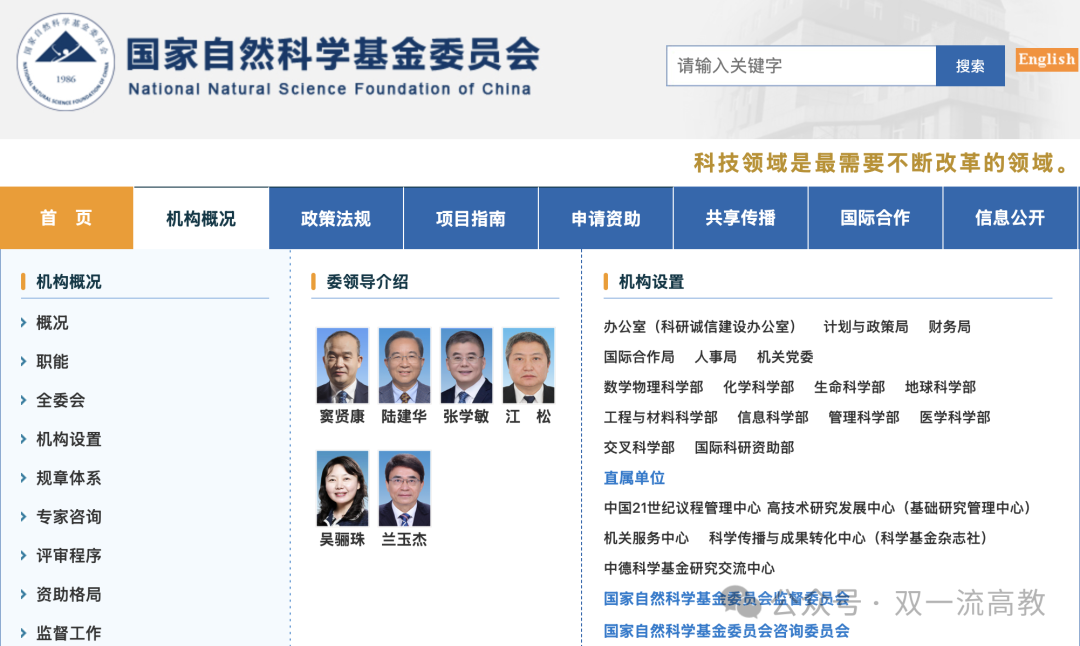
Task: Click the portrait photo of 窦贤康
Action: point(342,366)
